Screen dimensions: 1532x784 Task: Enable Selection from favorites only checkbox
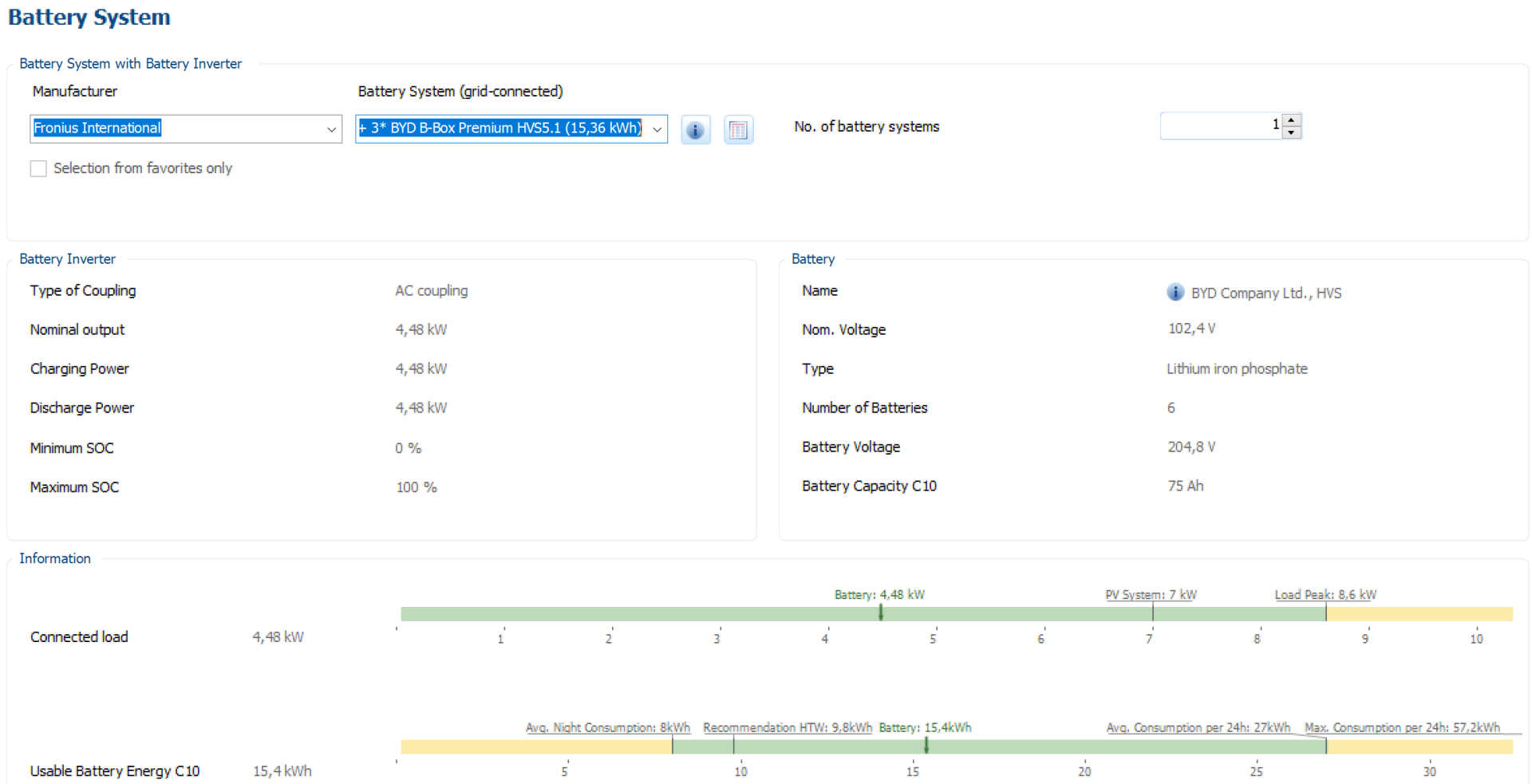[38, 168]
